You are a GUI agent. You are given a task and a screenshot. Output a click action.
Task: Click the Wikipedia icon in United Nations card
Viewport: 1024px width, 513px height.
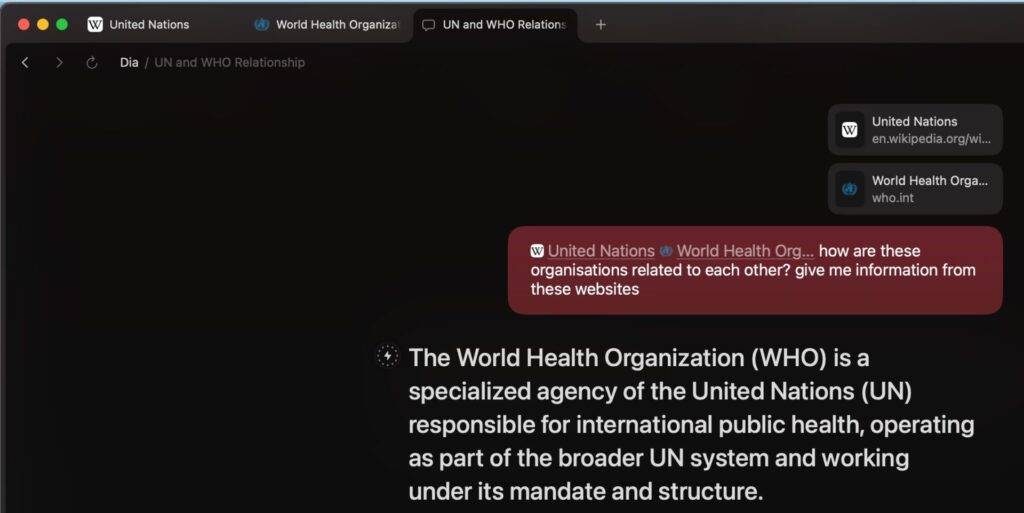pos(850,130)
